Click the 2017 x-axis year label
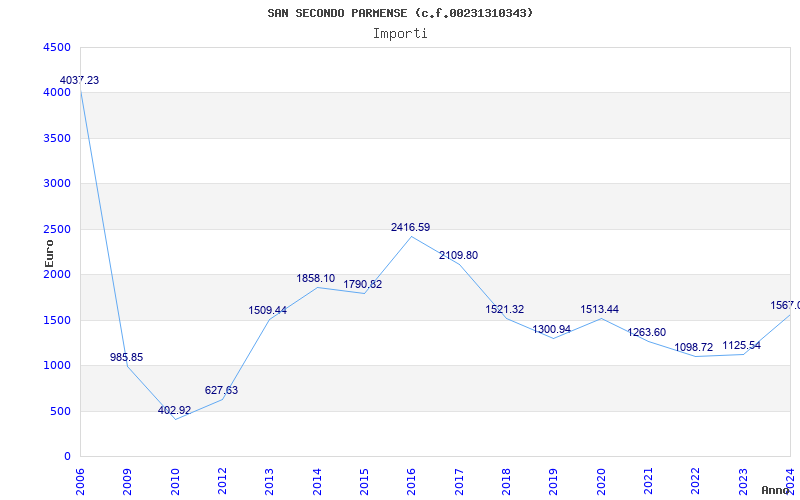The image size is (800, 500). [x=459, y=482]
